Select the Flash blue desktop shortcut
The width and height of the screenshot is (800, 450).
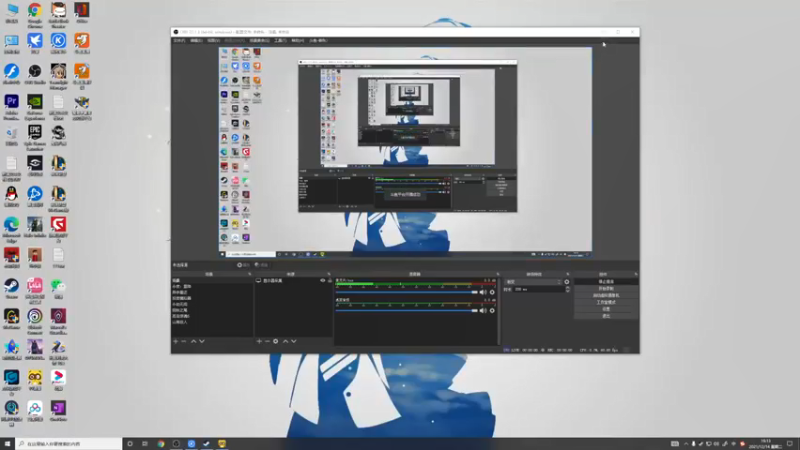click(x=11, y=74)
